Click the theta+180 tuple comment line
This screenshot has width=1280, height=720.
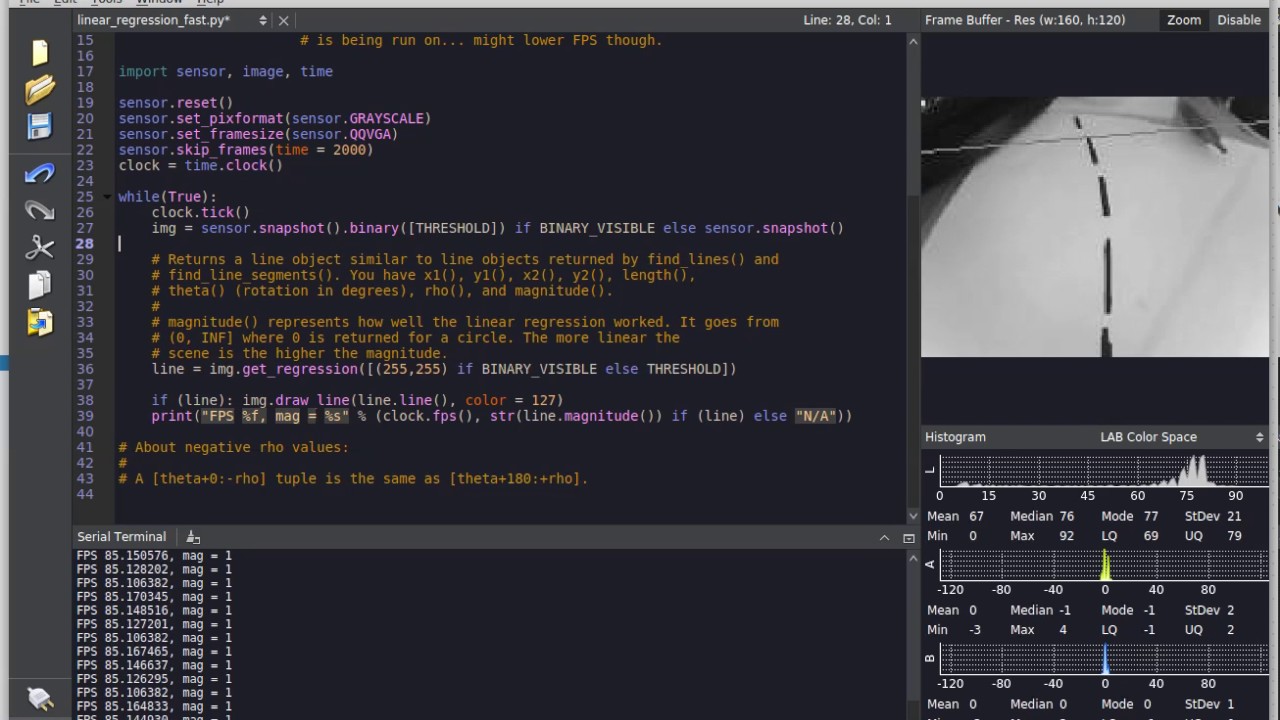tap(353, 478)
